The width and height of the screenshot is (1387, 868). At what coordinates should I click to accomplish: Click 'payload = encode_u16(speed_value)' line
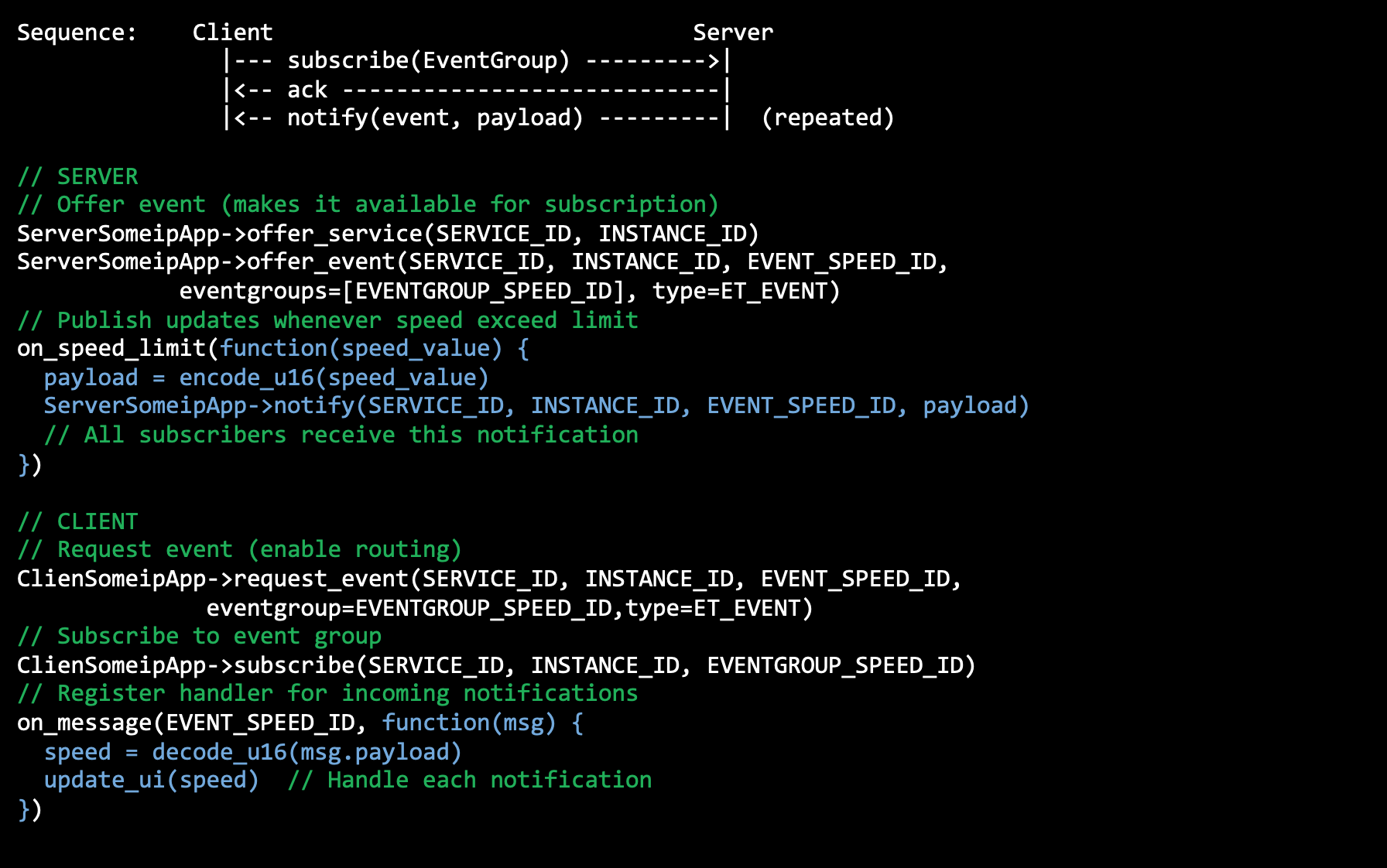[x=266, y=378]
